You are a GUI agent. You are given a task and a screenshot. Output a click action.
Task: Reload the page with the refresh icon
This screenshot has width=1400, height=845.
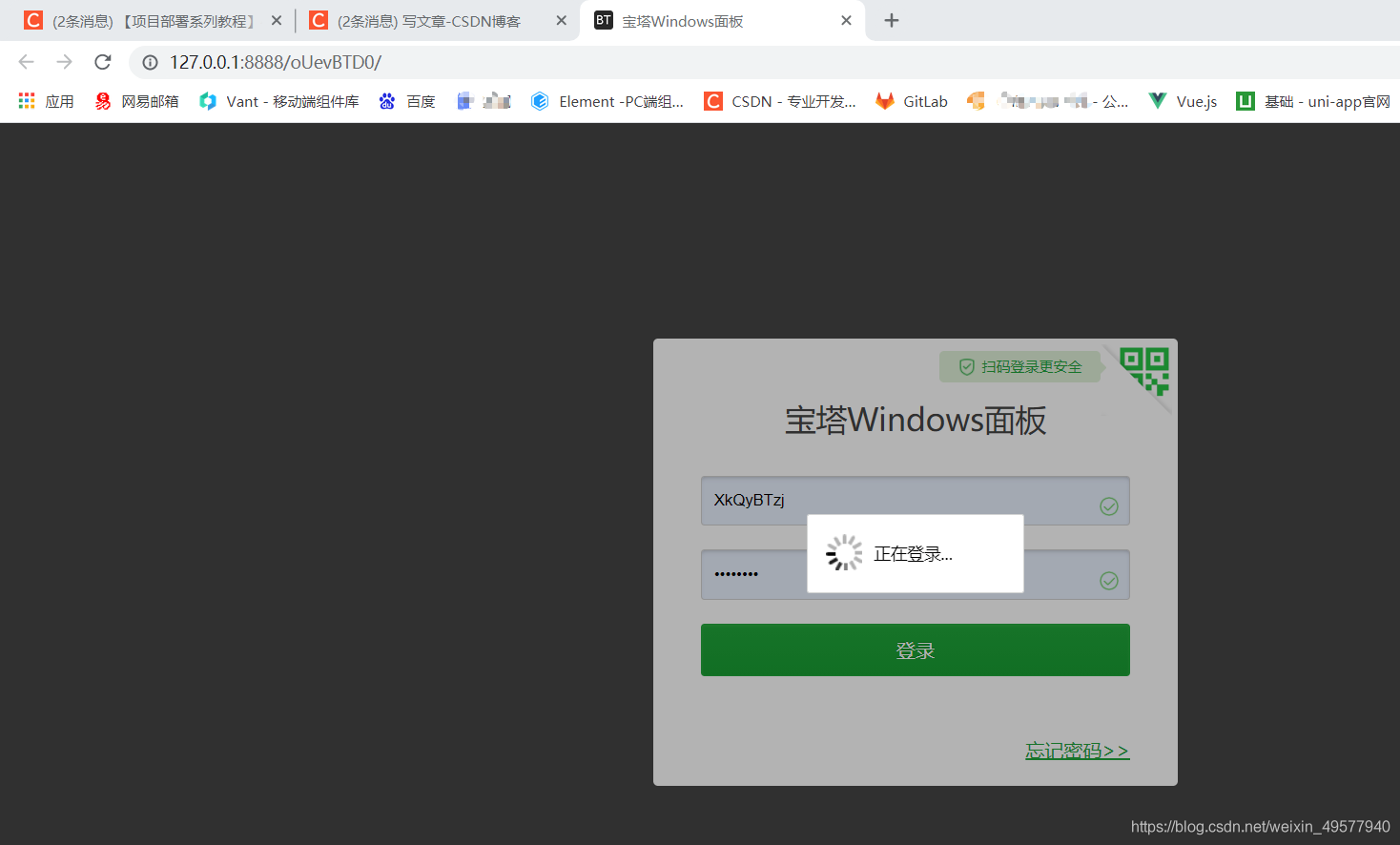(103, 62)
